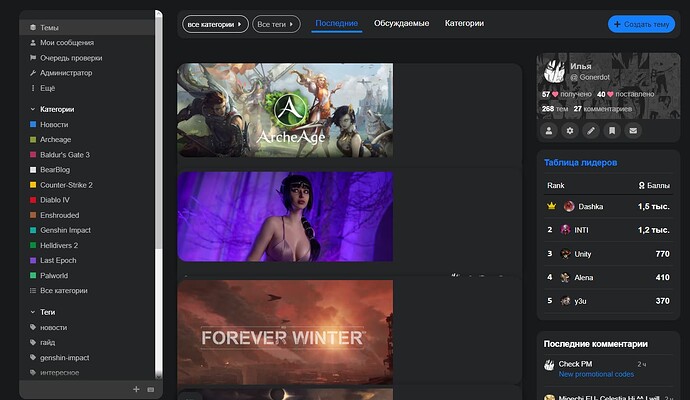Image resolution: width=690 pixels, height=400 pixels.
Task: Expand the Ещё sidebar menu
Action: (47, 88)
